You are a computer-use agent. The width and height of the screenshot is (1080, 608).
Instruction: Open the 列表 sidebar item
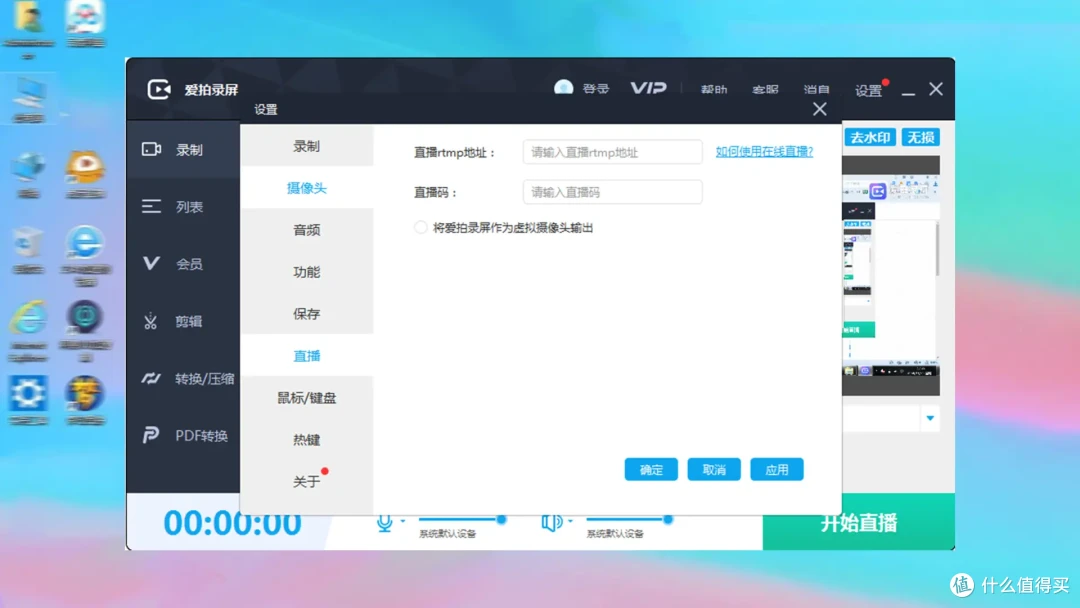coord(183,207)
